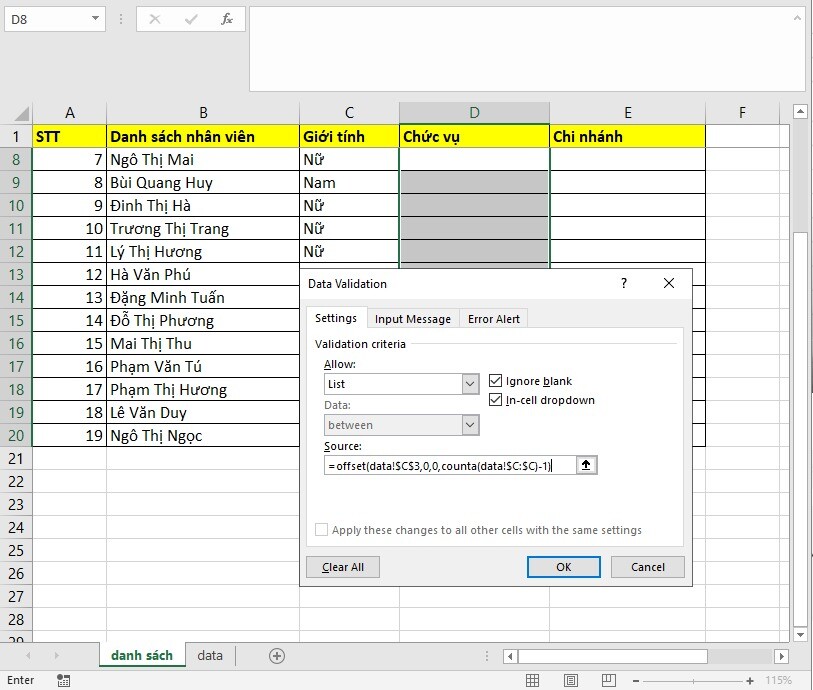
Task: Click the zoom slider in status bar
Action: (695, 680)
